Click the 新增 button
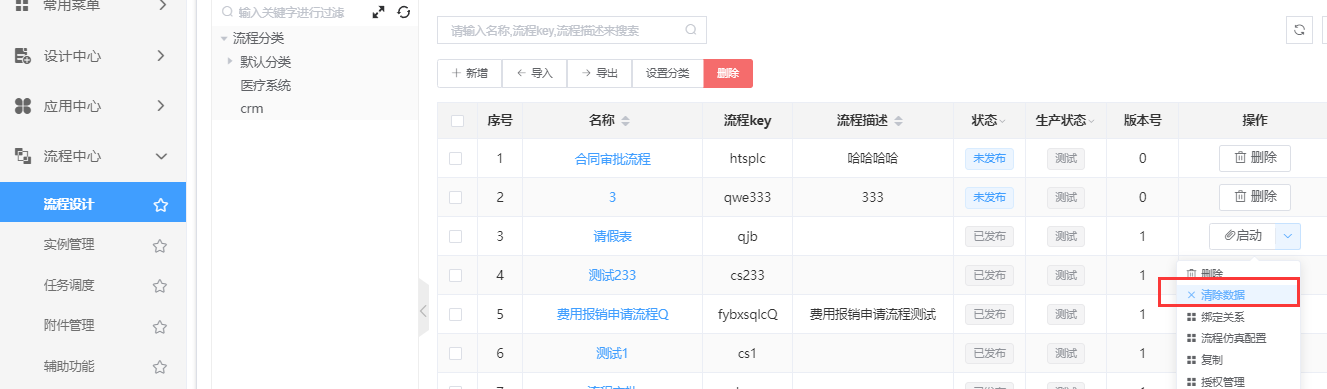1327x389 pixels. point(469,73)
